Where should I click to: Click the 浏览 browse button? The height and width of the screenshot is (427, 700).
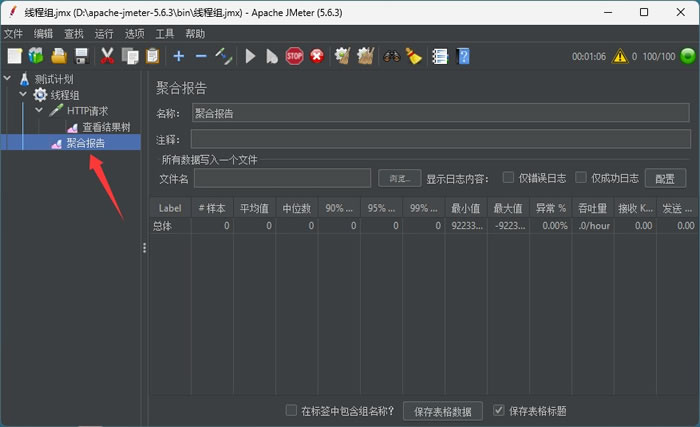(x=400, y=178)
